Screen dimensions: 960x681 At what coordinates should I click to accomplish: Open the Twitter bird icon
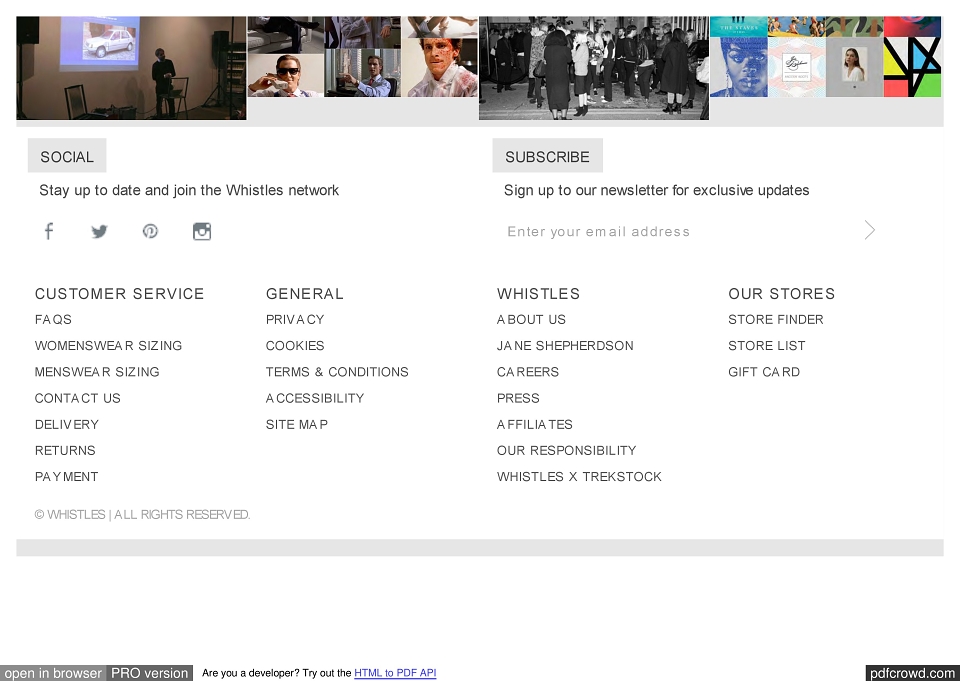tap(99, 231)
